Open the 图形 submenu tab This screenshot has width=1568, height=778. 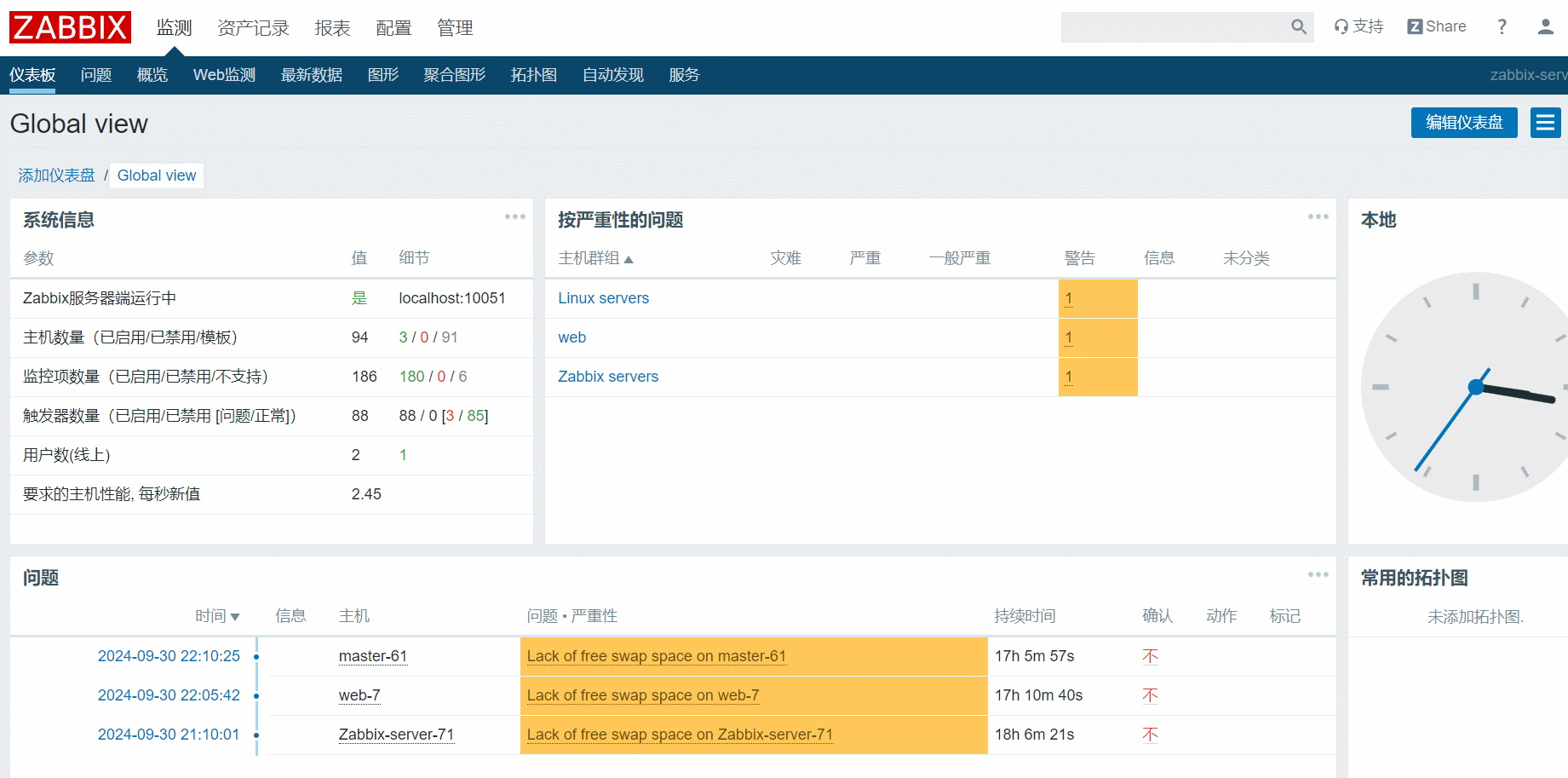[x=383, y=75]
